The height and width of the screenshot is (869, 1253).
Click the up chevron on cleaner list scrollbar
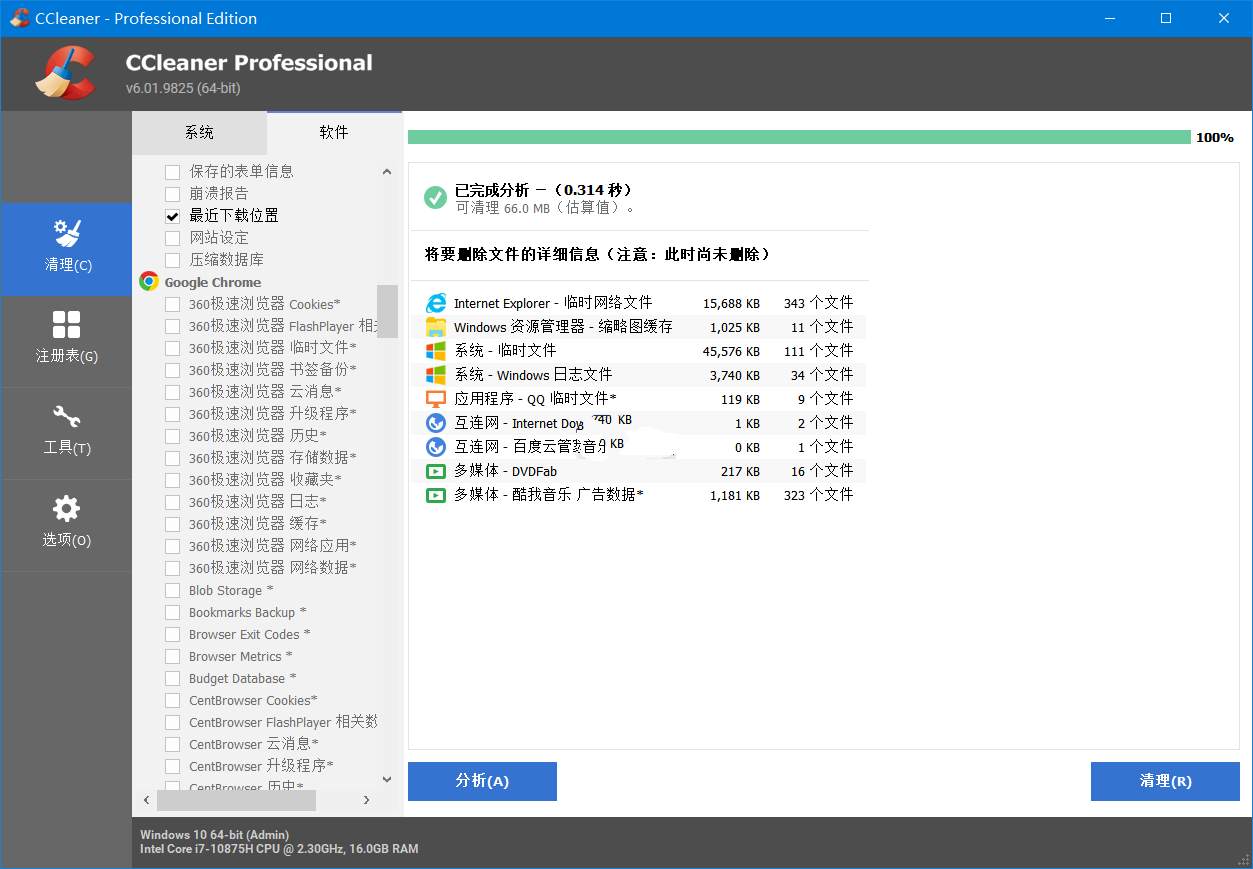tap(386, 171)
